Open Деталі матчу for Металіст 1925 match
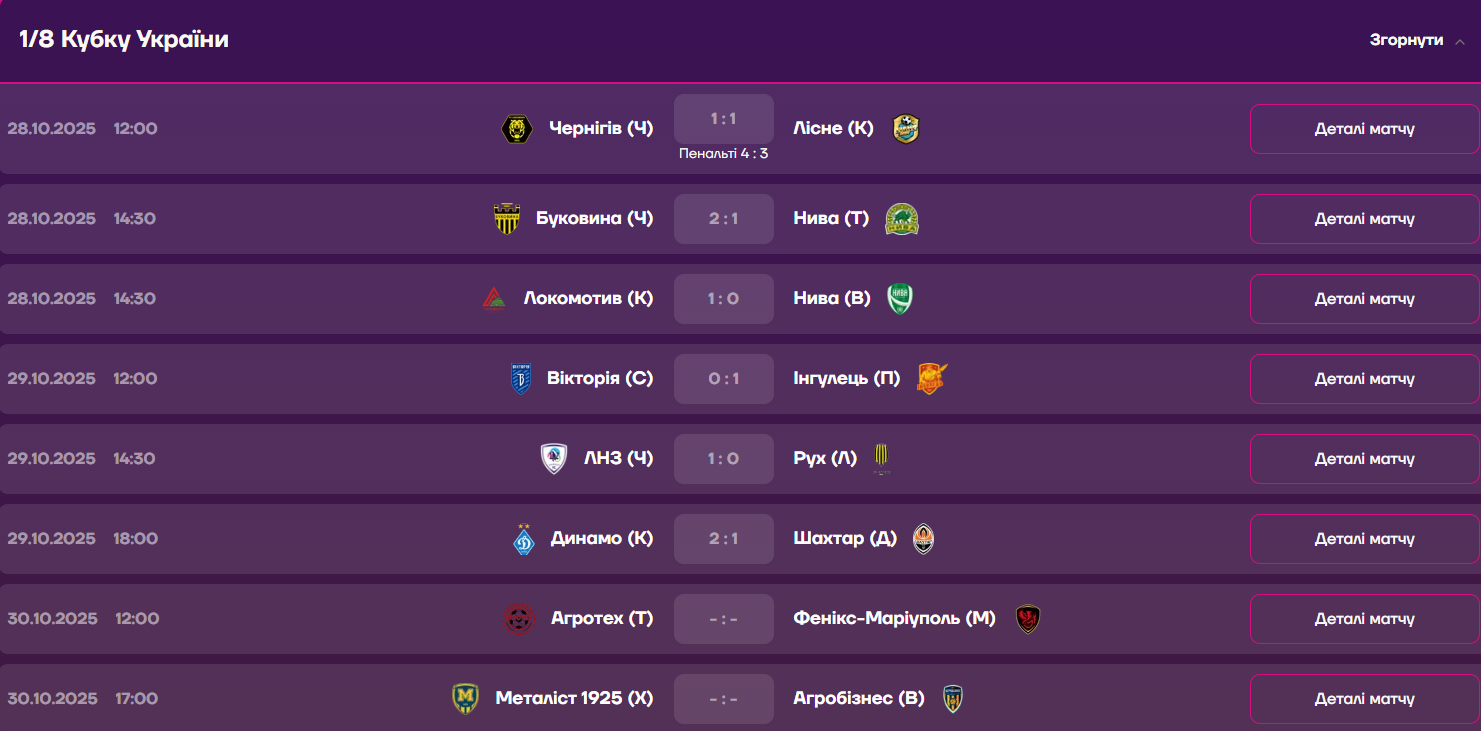The width and height of the screenshot is (1481, 731). tap(1364, 699)
